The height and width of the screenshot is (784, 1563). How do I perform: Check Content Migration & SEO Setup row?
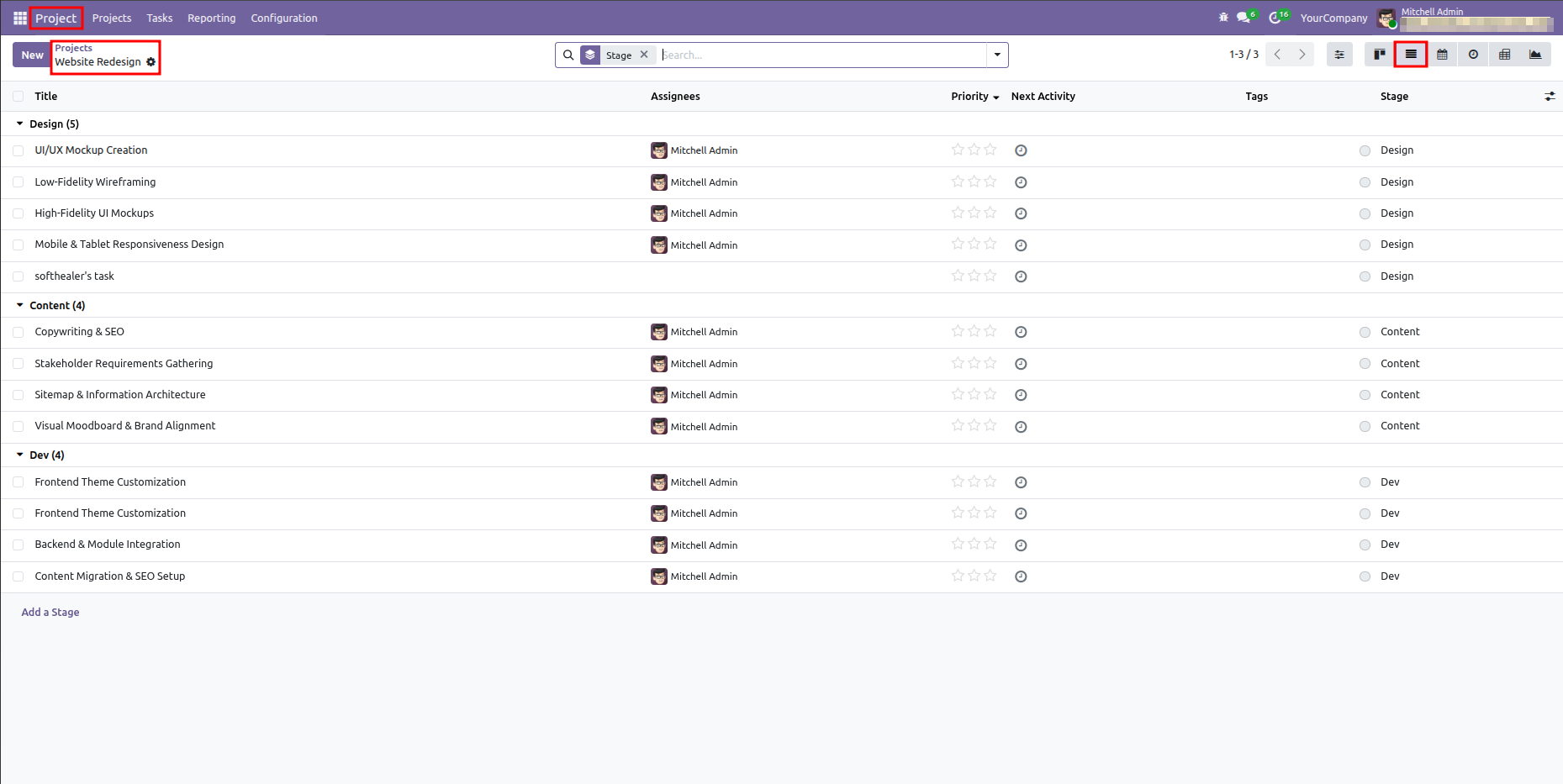(18, 576)
